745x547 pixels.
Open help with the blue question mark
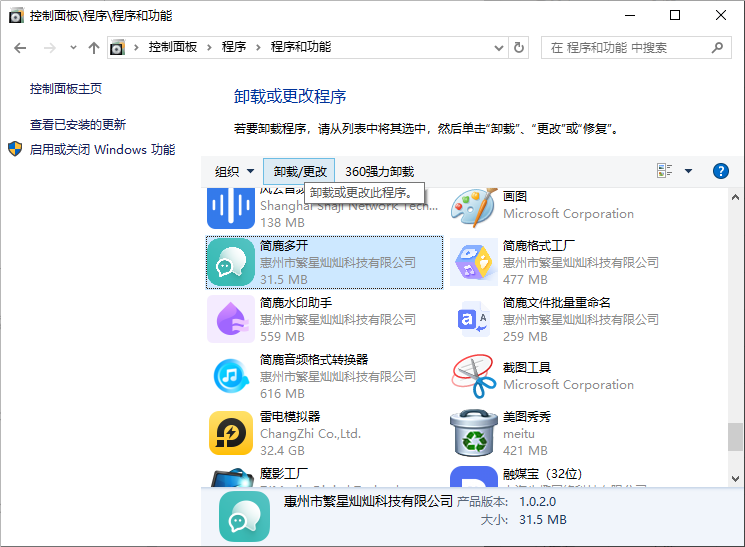(x=721, y=171)
